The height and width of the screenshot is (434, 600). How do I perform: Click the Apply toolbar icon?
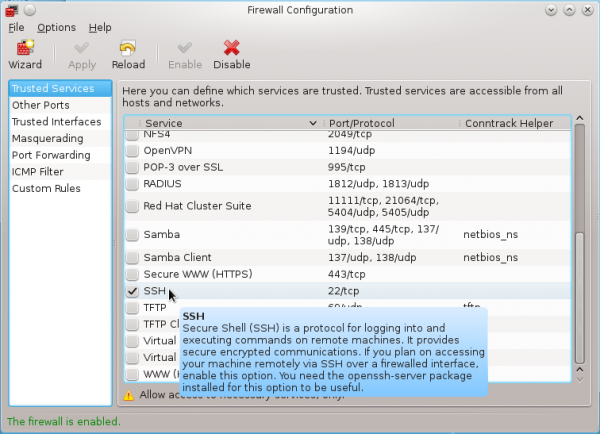[82, 53]
